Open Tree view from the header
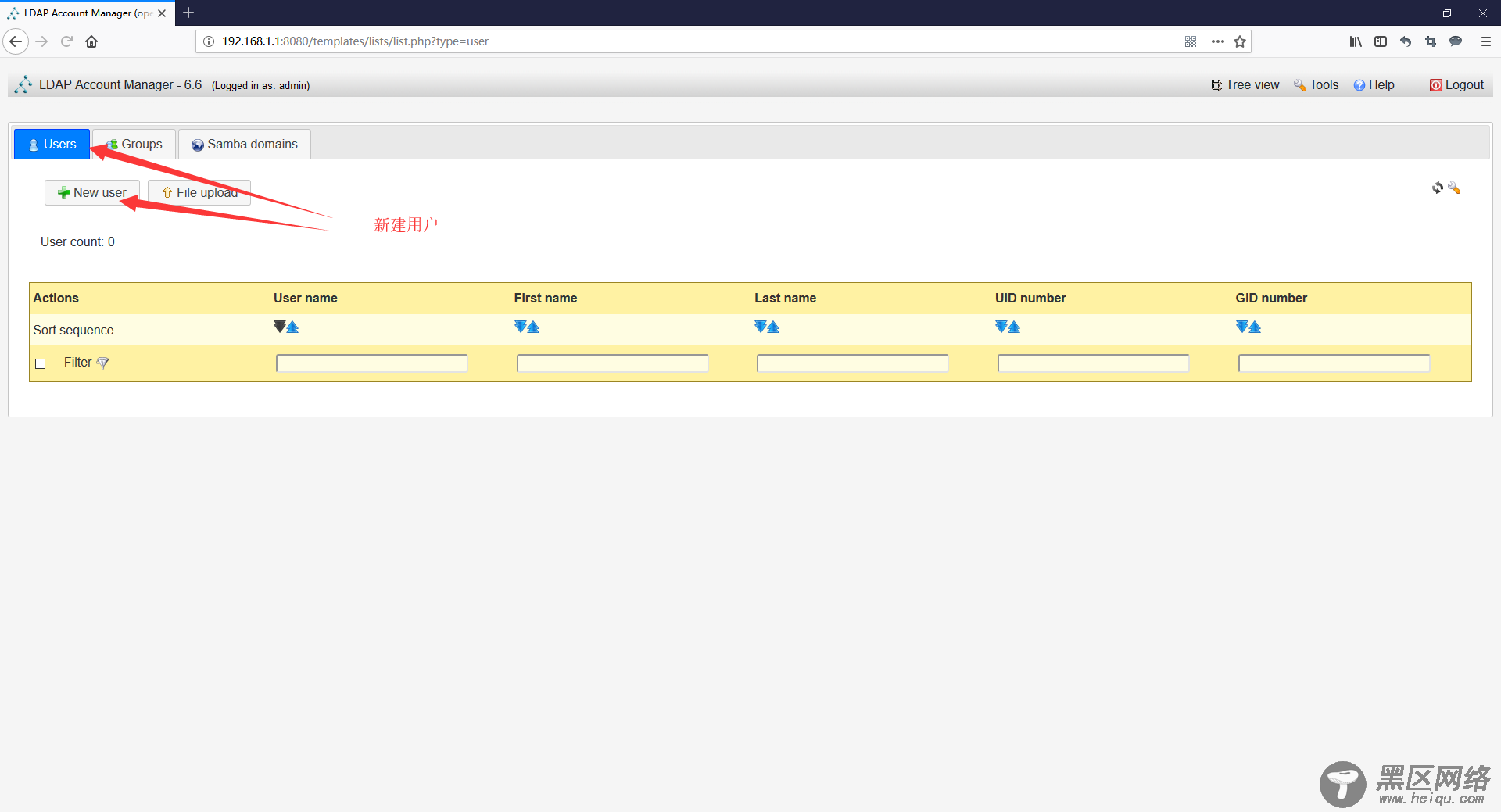This screenshot has width=1501, height=812. tap(1245, 85)
